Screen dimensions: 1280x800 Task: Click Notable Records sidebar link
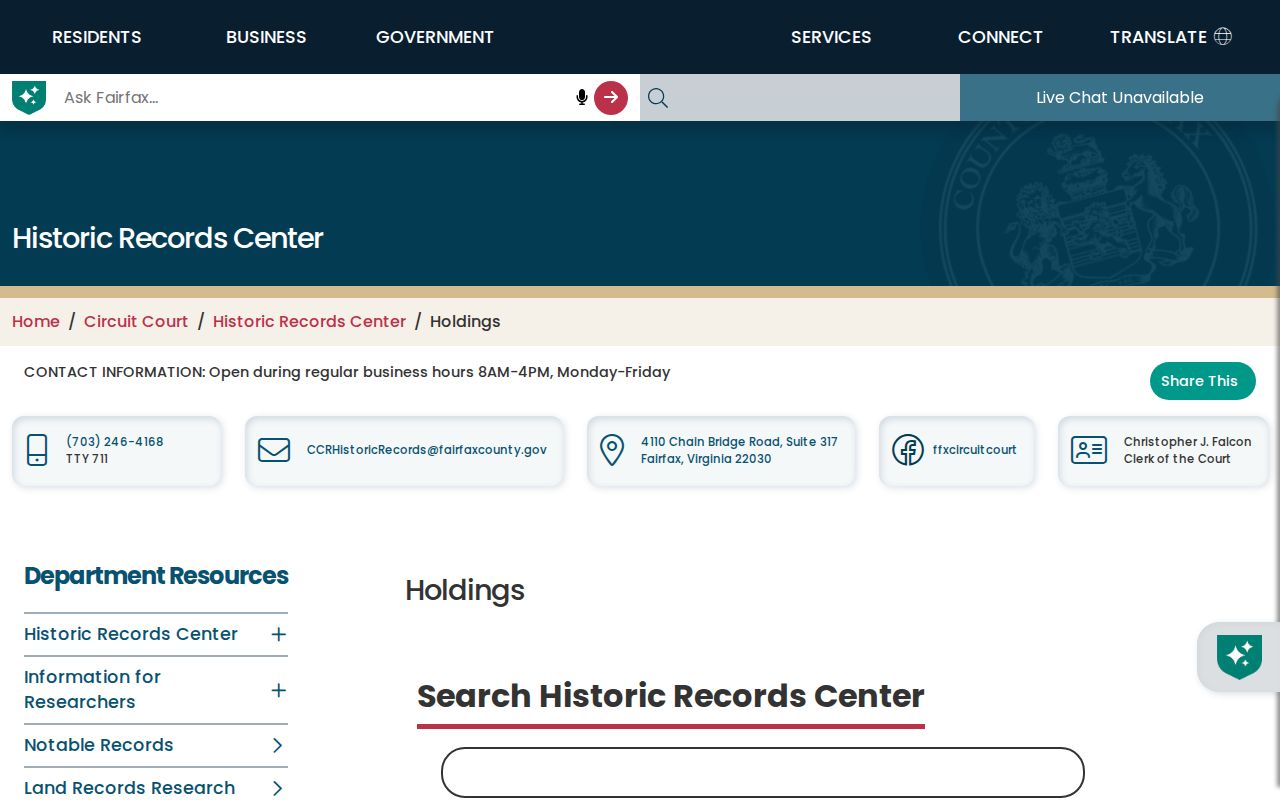[99, 745]
